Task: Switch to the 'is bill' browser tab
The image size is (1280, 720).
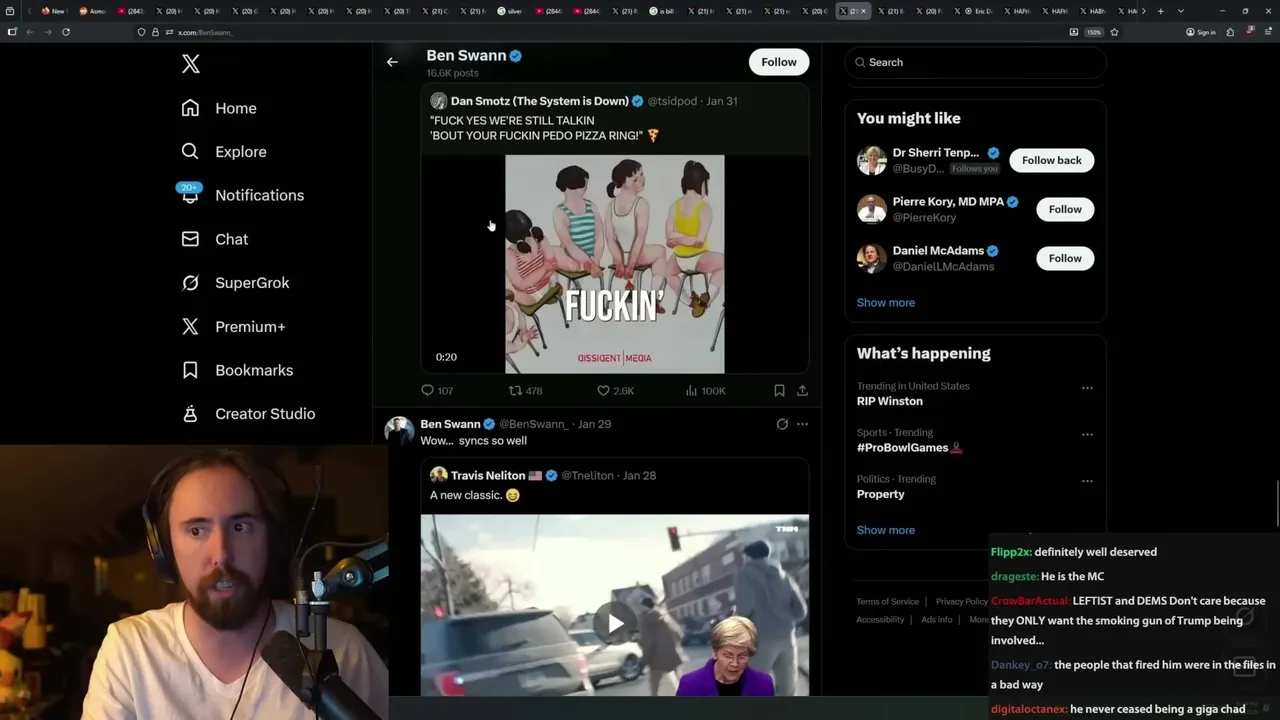Action: click(x=661, y=11)
